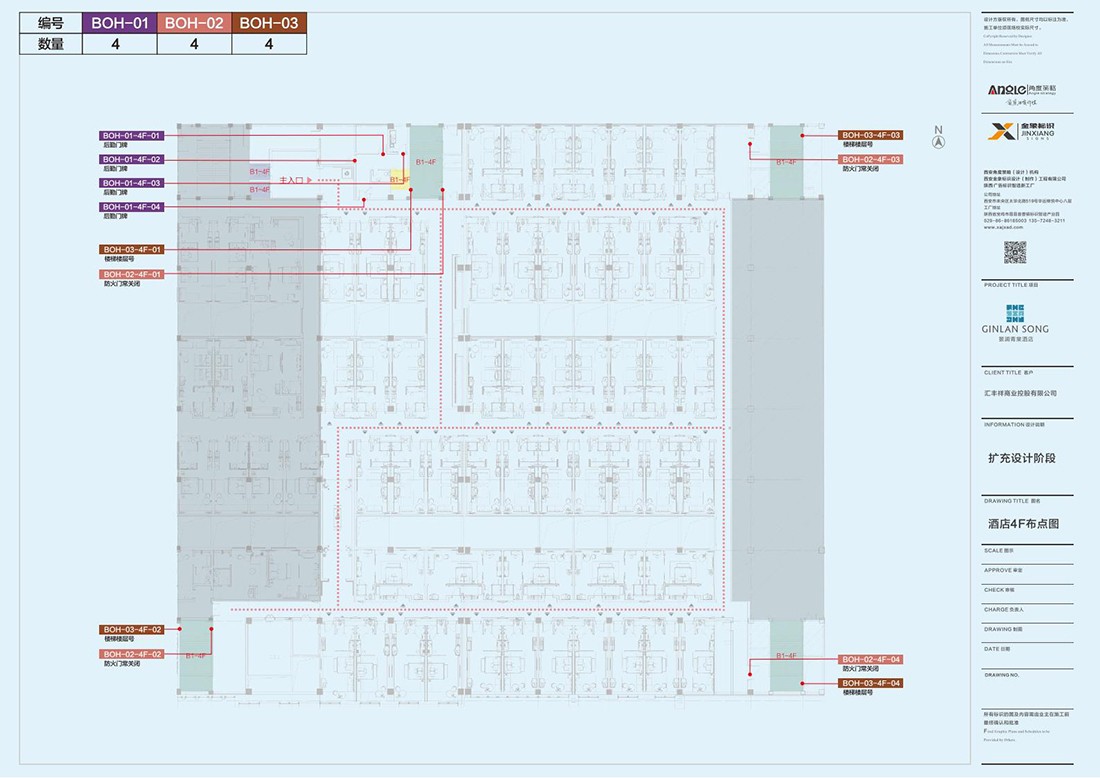This screenshot has width=1100, height=778.
Task: Select the brown BOH-03 legend header
Action: pyautogui.click(x=269, y=23)
